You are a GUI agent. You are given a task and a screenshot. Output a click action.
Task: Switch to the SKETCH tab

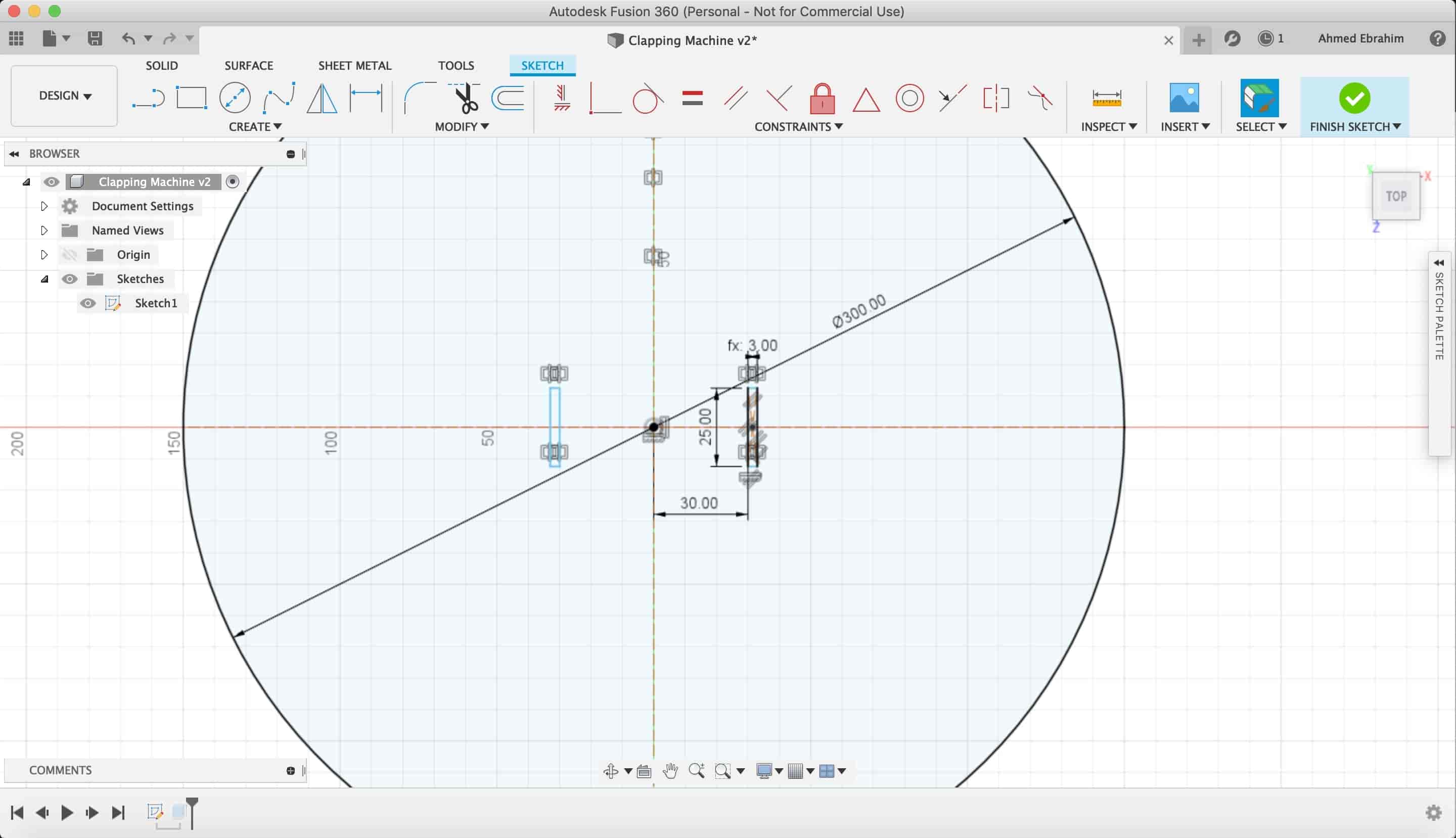pos(542,66)
